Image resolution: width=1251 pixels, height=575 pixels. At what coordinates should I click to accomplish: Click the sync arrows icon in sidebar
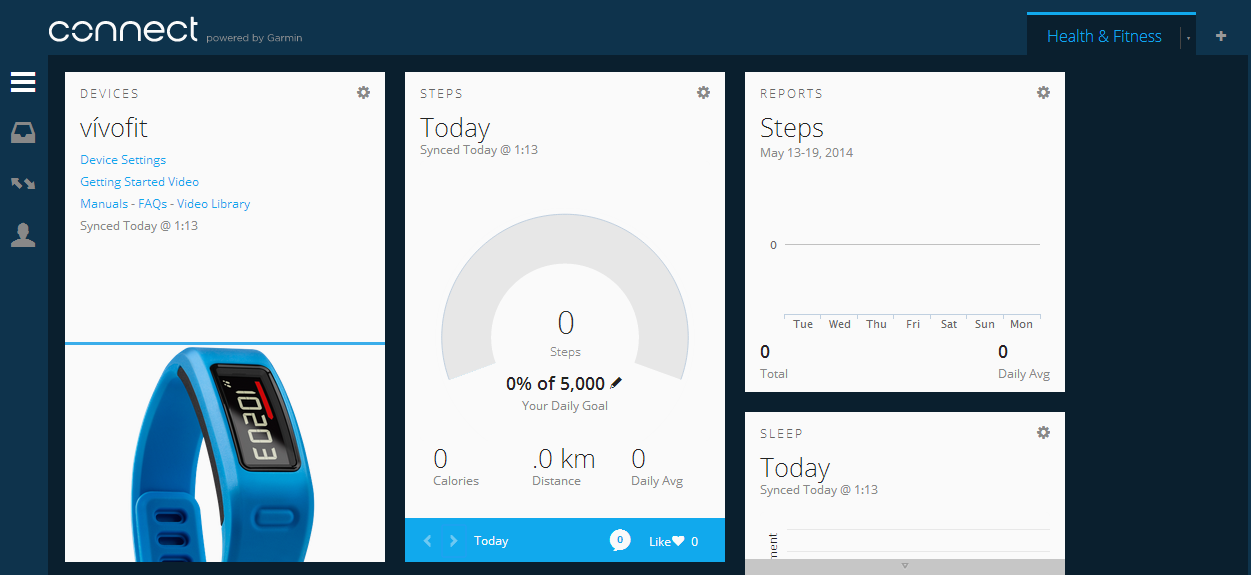[x=23, y=184]
